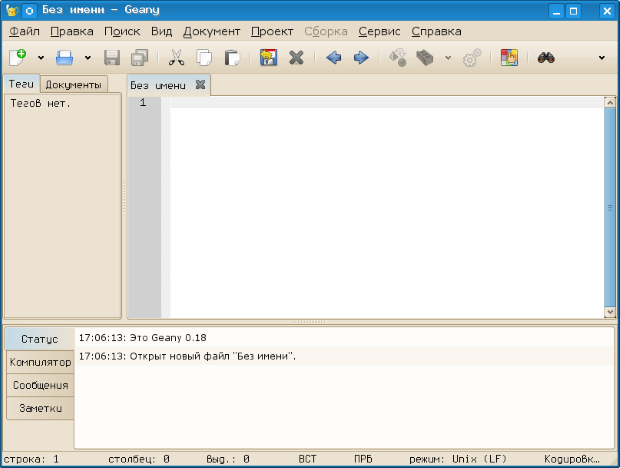The width and height of the screenshot is (620, 468).
Task: Click the navigate forward arrow icon
Action: point(361,58)
